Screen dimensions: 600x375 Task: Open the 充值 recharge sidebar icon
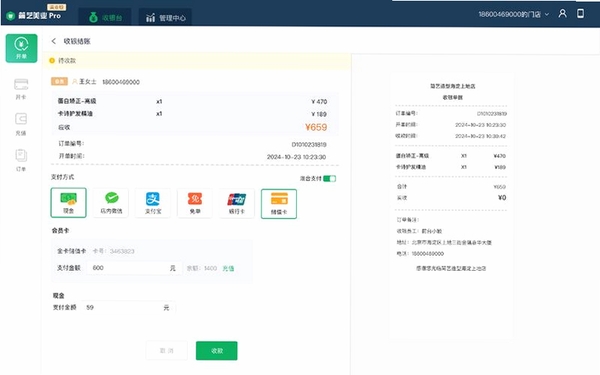[x=21, y=125]
